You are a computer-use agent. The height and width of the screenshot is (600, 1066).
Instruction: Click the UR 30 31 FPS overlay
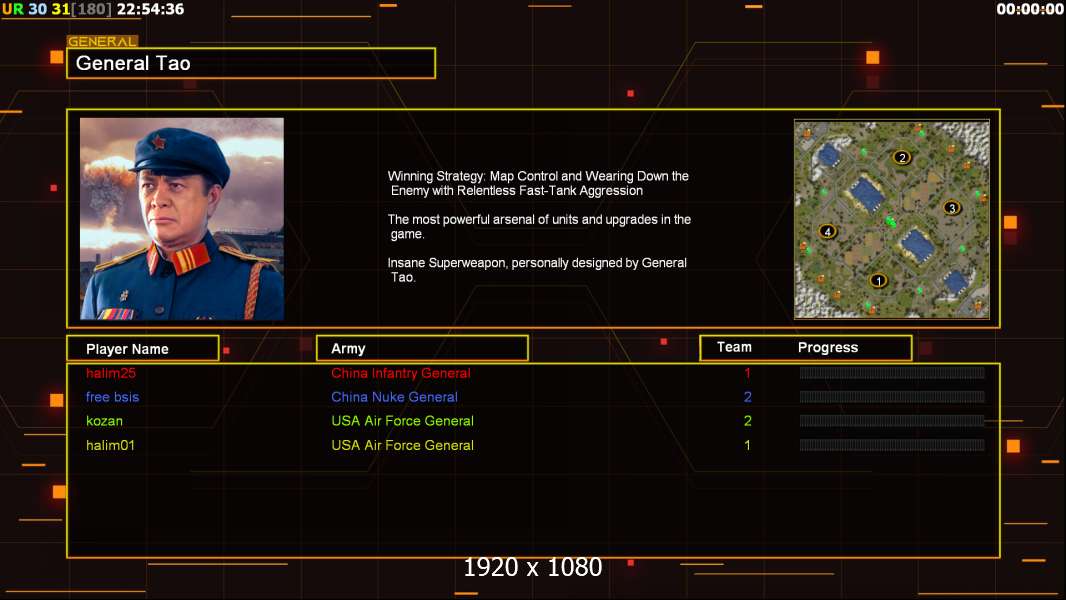[56, 9]
